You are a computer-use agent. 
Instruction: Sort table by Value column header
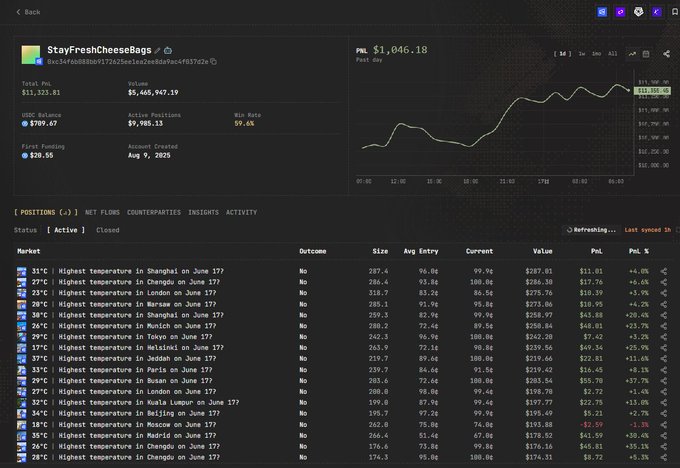pyautogui.click(x=543, y=251)
